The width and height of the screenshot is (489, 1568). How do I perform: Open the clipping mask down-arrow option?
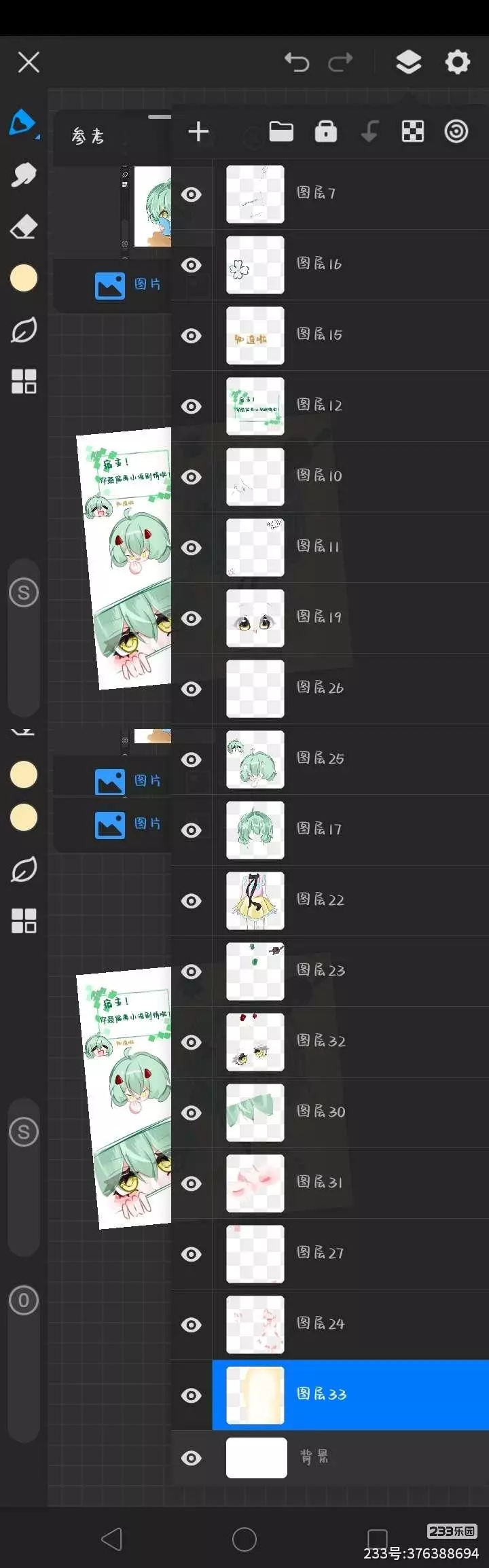369,131
